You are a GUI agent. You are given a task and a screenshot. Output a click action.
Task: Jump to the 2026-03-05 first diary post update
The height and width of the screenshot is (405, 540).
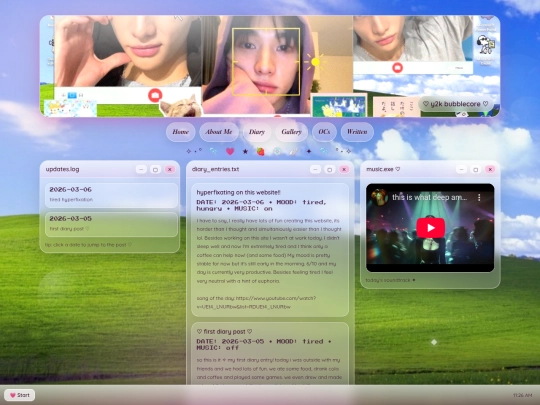click(x=111, y=224)
